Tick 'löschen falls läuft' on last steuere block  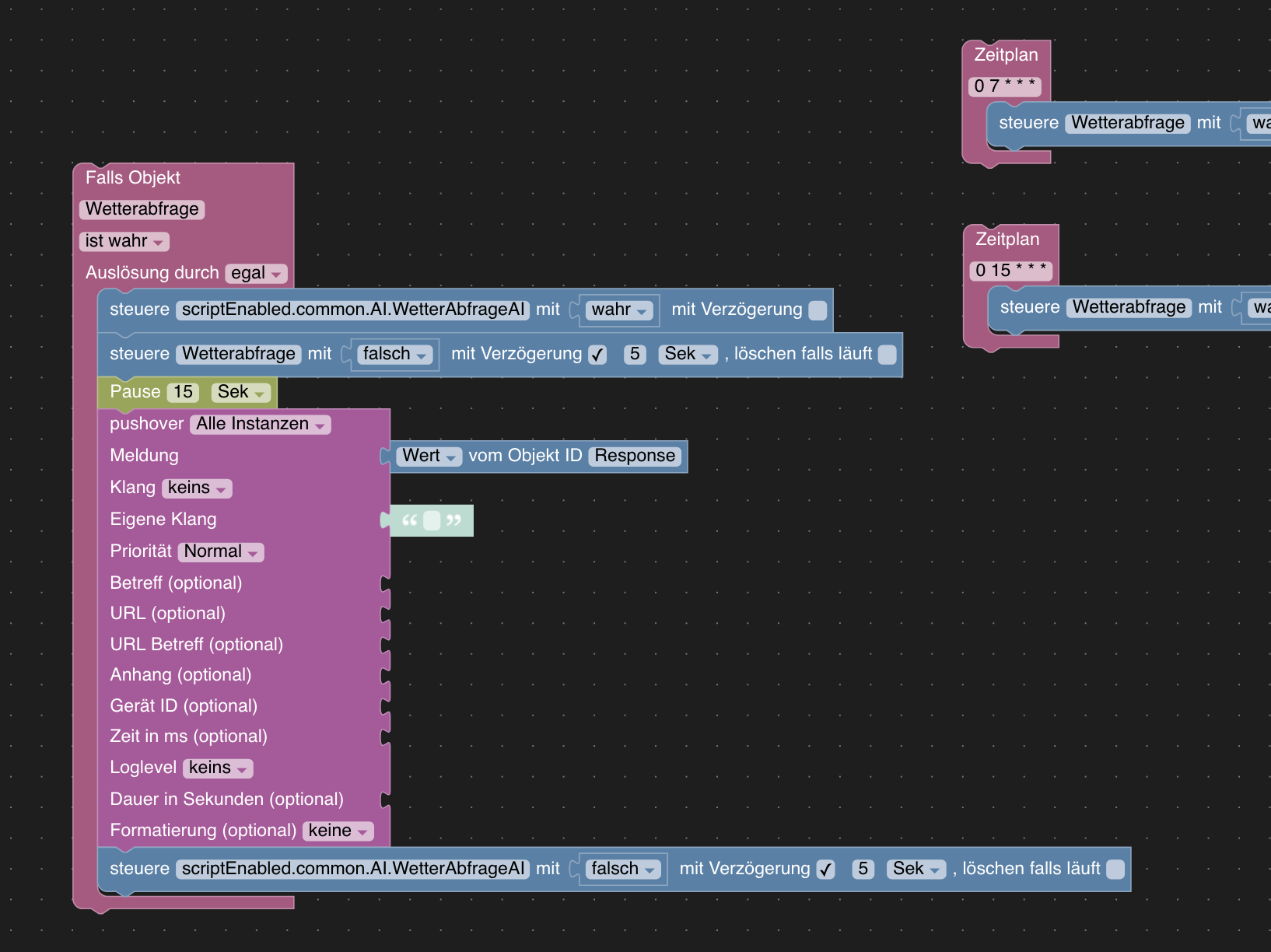[x=1115, y=870]
